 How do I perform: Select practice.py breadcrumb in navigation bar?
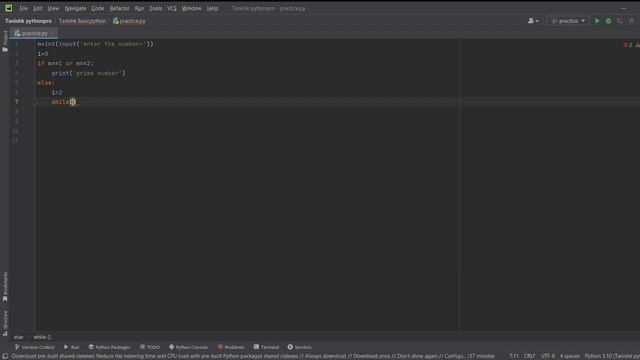coord(129,21)
